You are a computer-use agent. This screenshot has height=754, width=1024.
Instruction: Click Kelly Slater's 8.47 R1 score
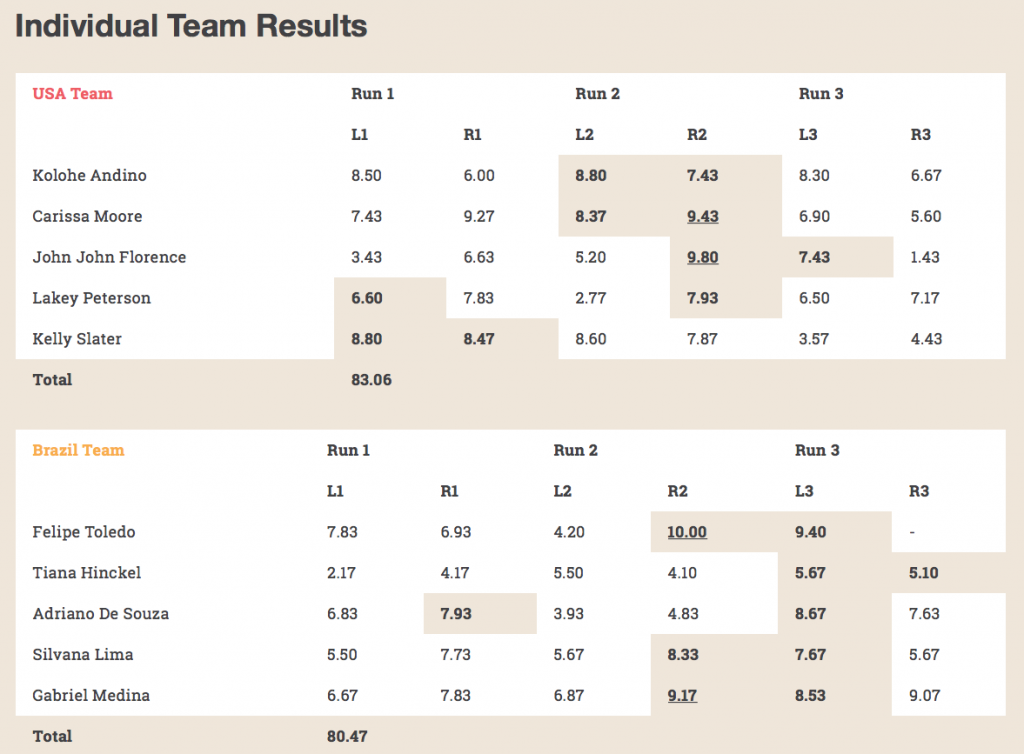click(x=479, y=339)
